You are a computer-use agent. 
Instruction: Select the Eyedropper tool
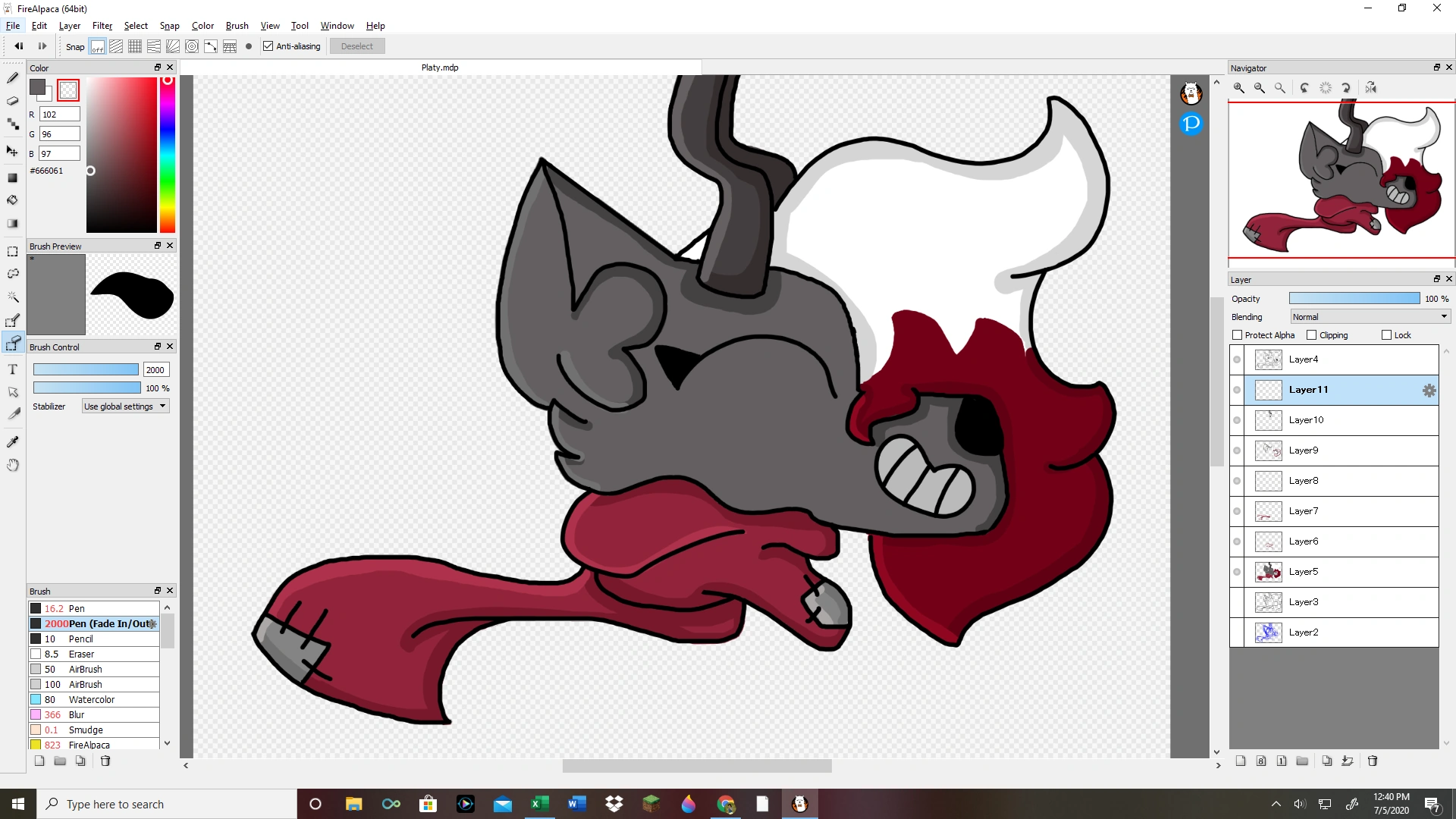click(x=13, y=442)
